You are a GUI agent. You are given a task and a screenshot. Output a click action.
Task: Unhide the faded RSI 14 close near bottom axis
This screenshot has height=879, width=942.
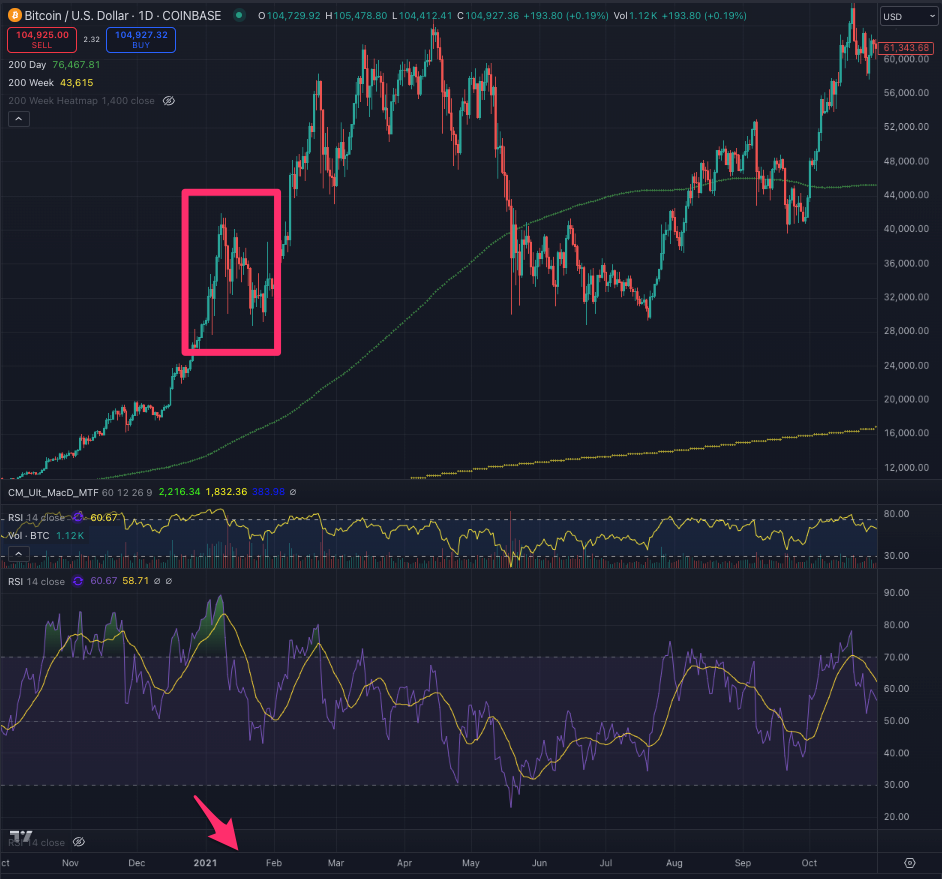click(x=79, y=842)
